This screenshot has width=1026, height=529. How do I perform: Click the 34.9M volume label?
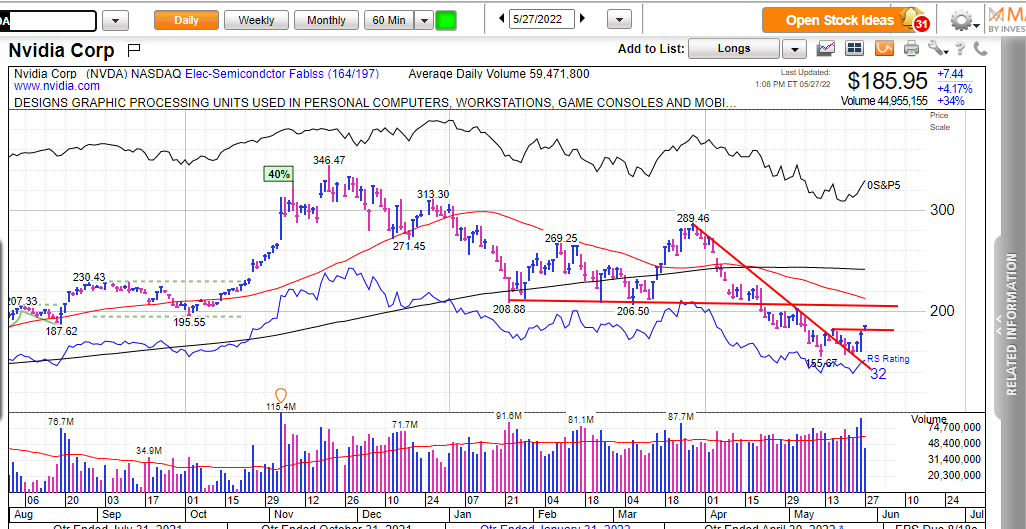[x=149, y=450]
